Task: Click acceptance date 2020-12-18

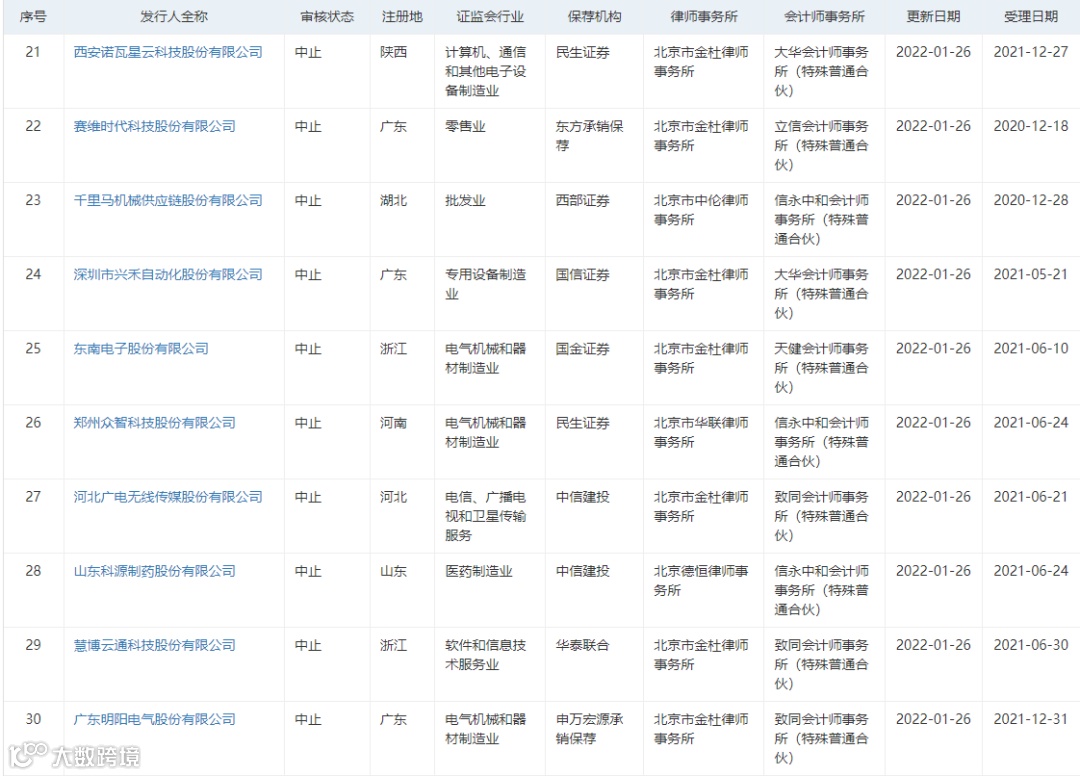Action: [x=1031, y=127]
